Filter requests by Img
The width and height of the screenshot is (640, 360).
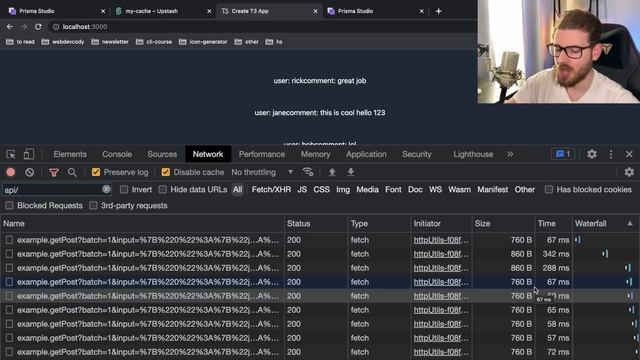pyautogui.click(x=343, y=189)
